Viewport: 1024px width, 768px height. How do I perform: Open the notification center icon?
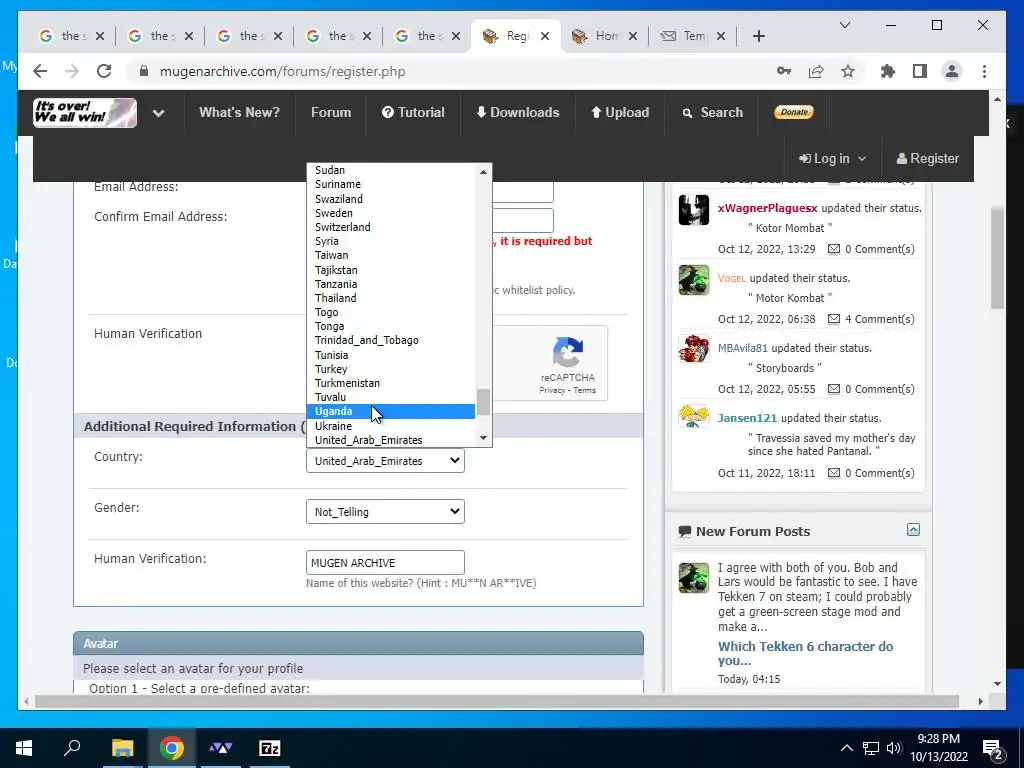pyautogui.click(x=993, y=748)
